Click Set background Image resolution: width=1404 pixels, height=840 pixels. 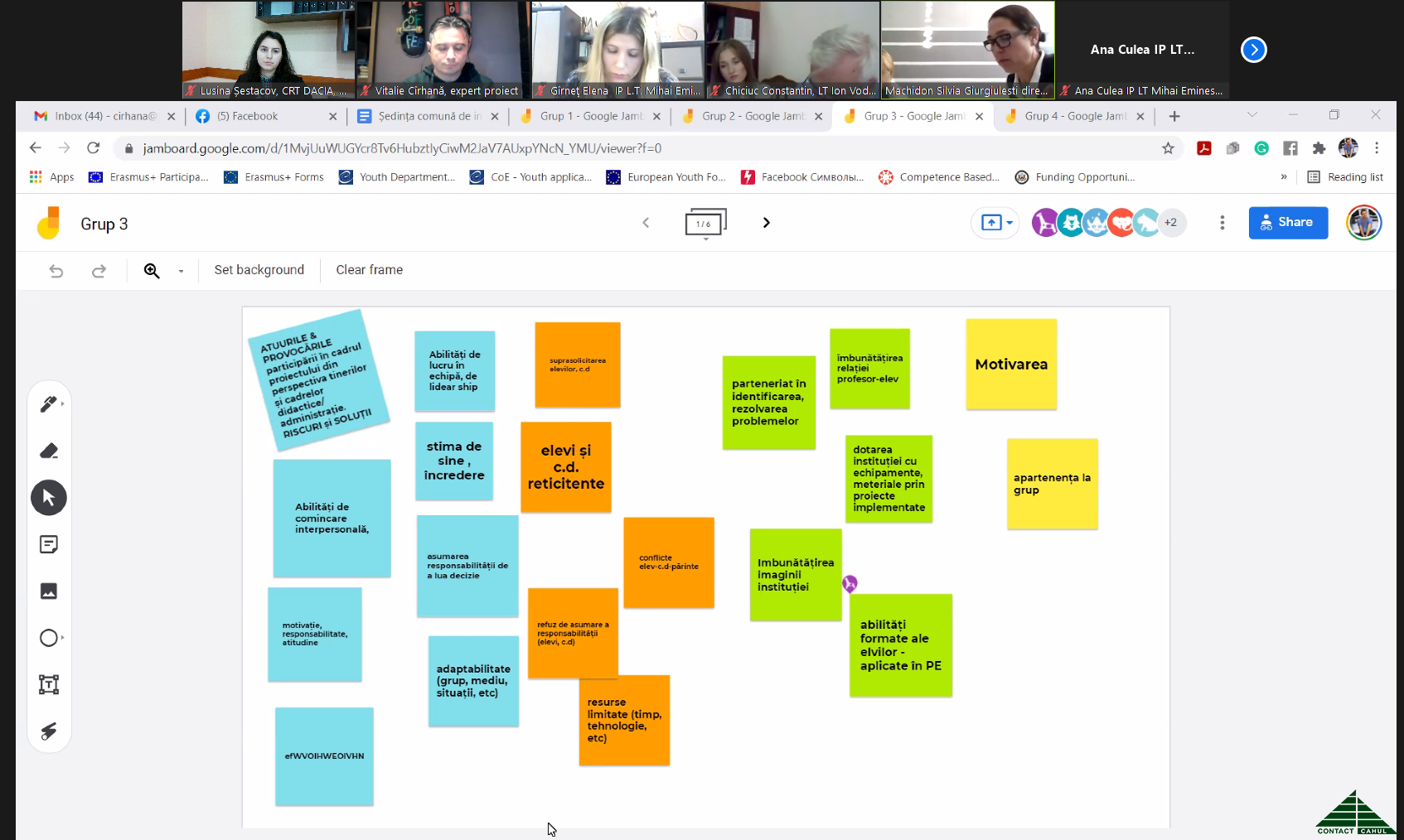259,270
